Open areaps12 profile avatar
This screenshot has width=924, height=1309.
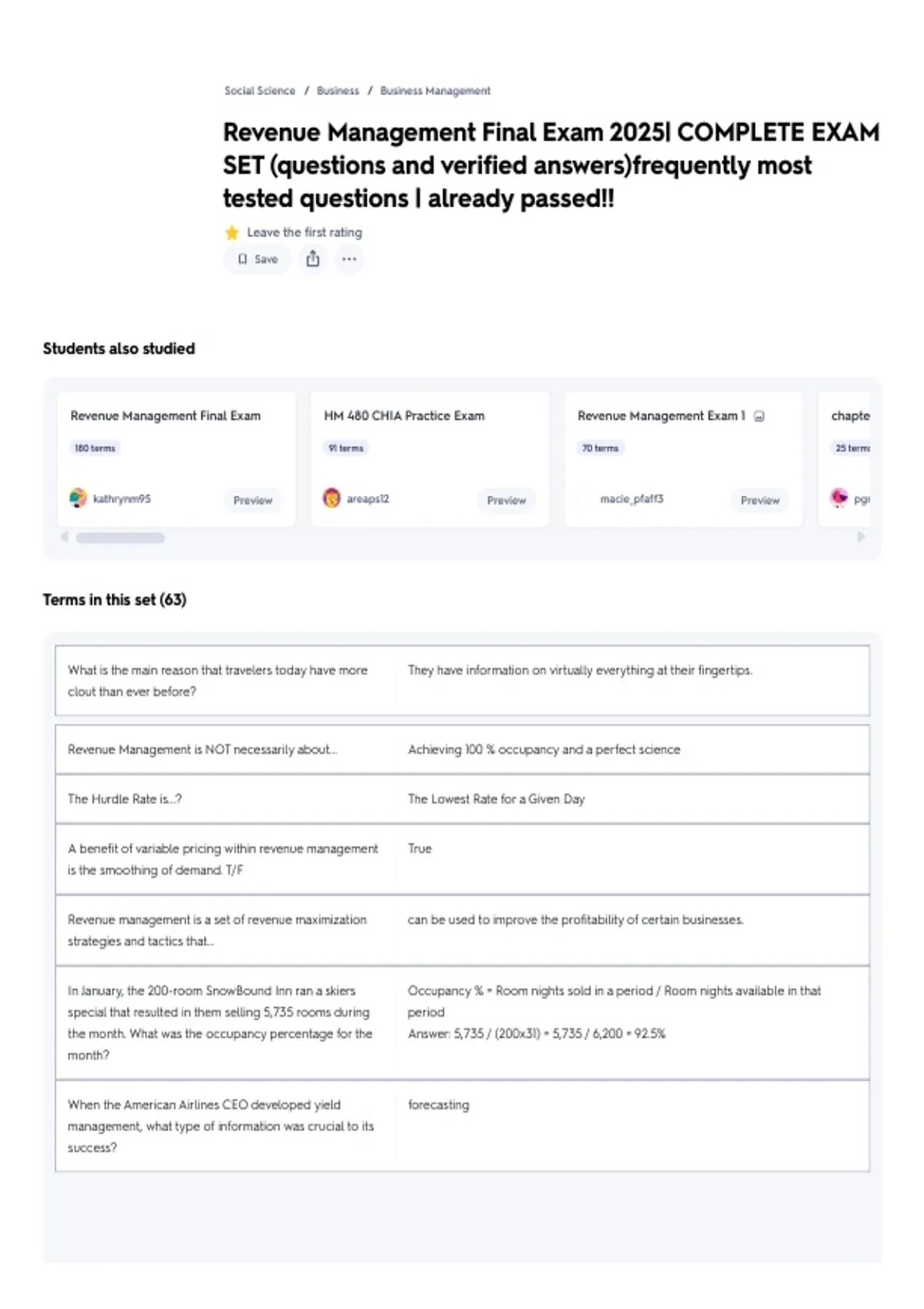point(331,498)
